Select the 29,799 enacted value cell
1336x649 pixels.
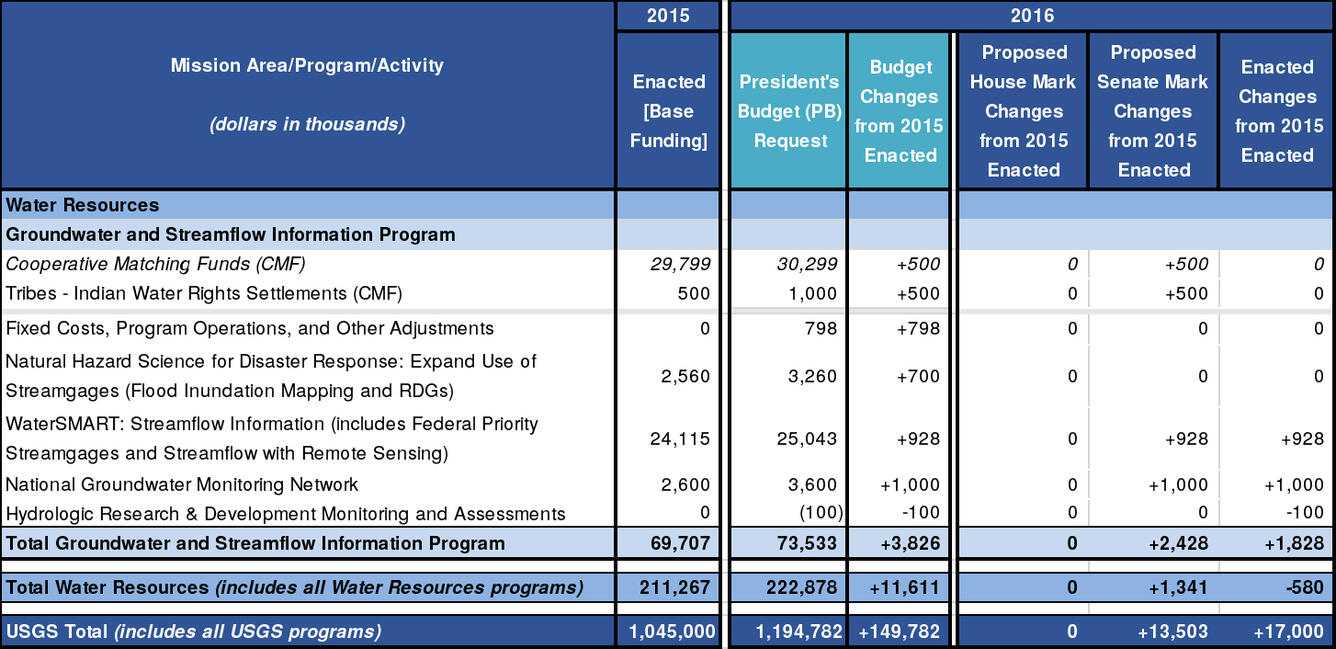point(668,264)
